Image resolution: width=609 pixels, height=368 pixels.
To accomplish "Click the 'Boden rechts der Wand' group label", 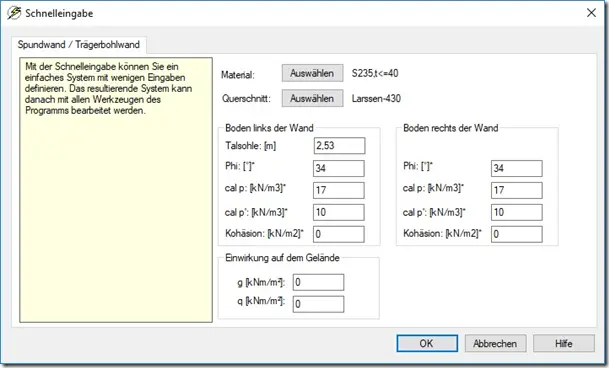I will tap(451, 128).
